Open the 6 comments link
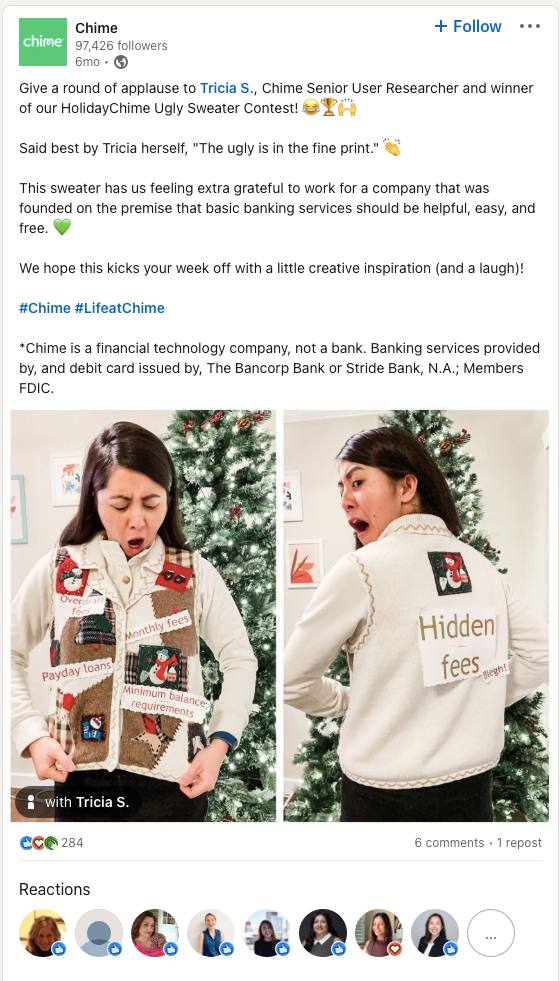The width and height of the screenshot is (560, 981). (x=449, y=843)
